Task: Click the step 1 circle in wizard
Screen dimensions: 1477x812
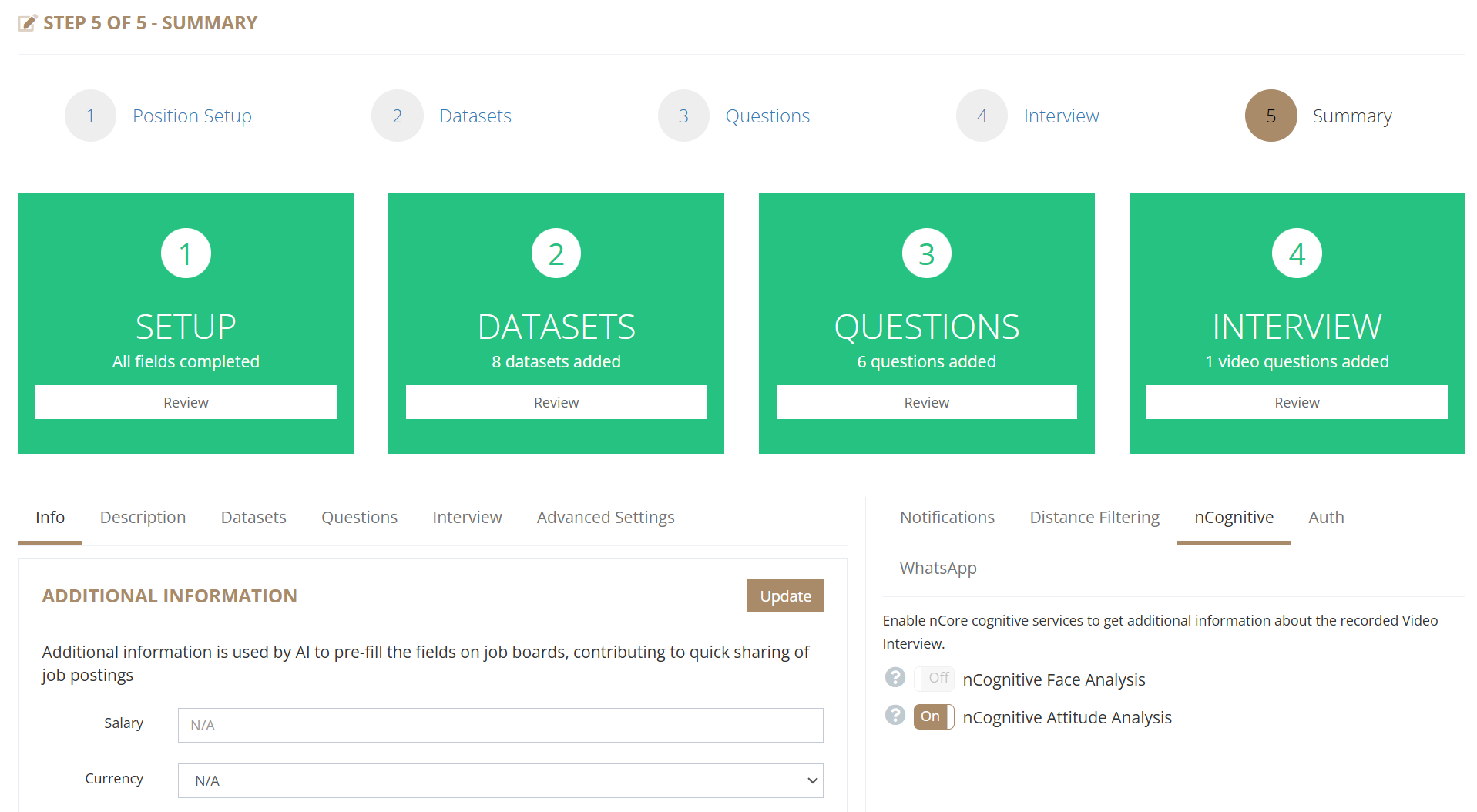Action: point(90,116)
